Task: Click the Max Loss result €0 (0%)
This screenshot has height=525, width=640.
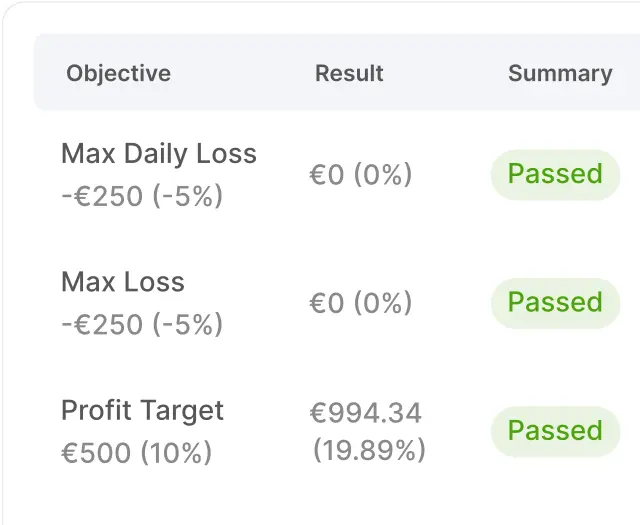Action: (361, 303)
